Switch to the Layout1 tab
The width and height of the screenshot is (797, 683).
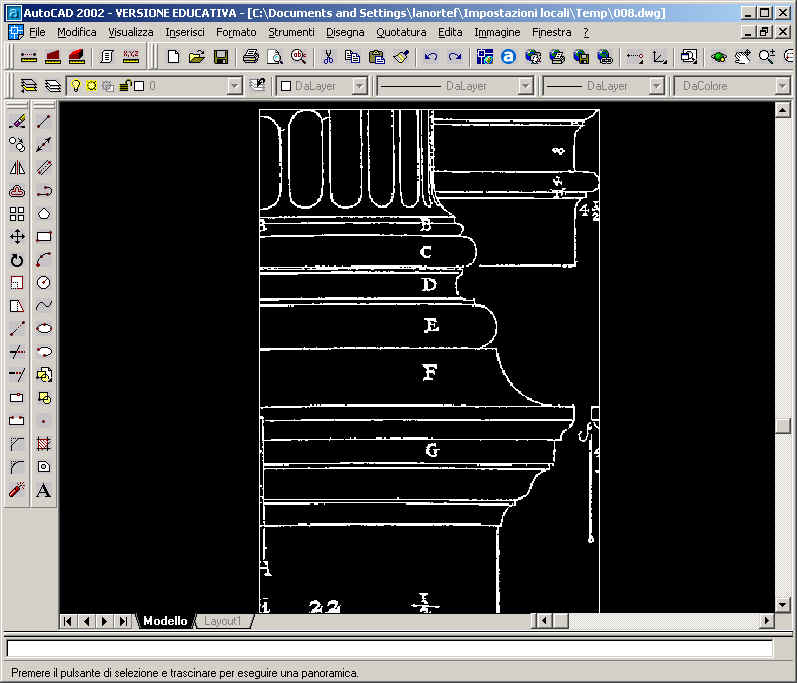click(222, 621)
